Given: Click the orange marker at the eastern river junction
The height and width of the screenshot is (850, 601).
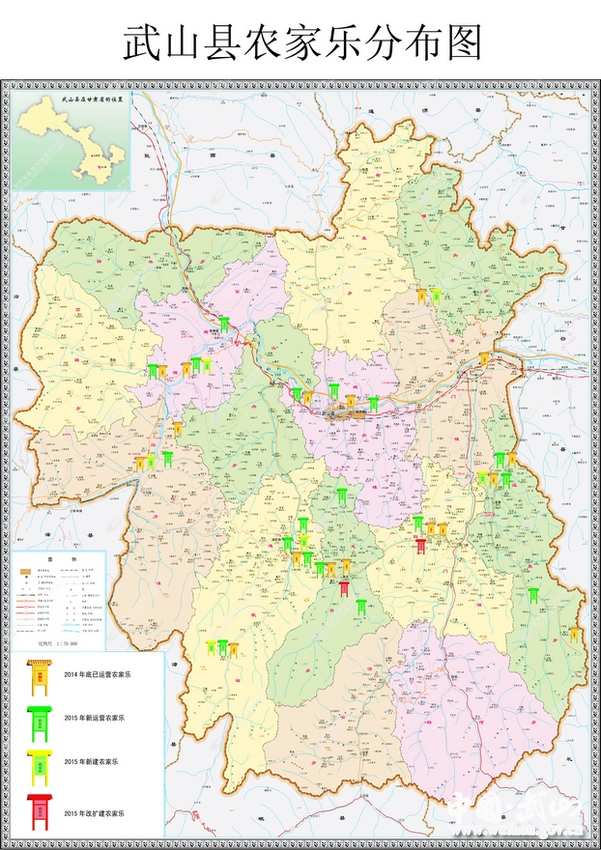Looking at the screenshot, I should pos(484,358).
